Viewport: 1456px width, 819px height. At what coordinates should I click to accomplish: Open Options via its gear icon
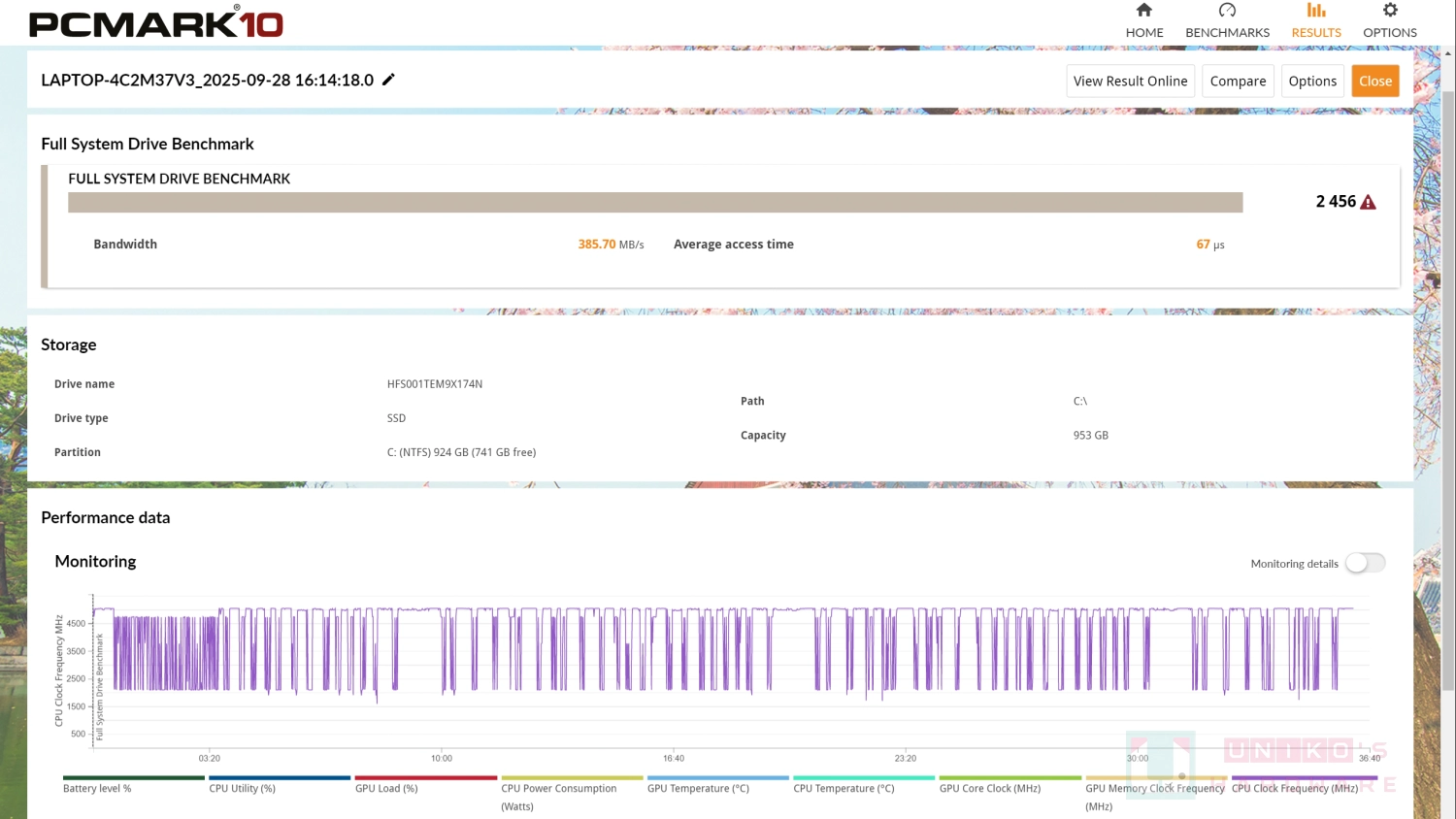pos(1390,11)
